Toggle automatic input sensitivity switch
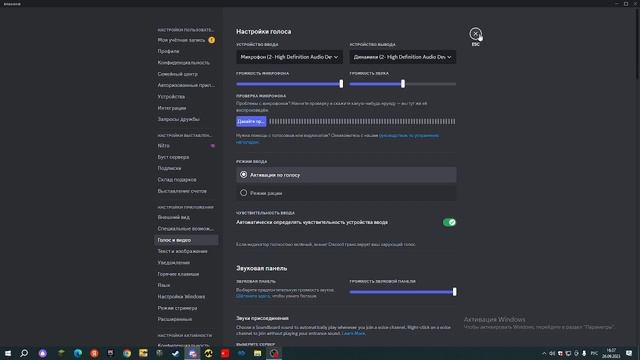 (449, 222)
